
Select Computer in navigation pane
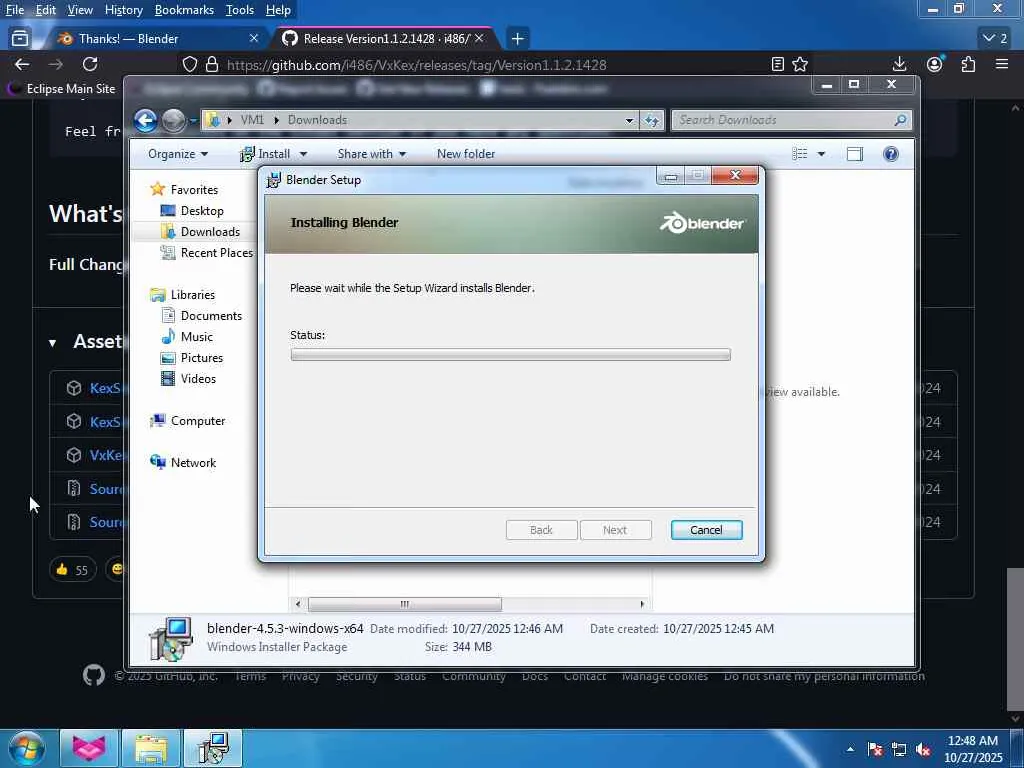(x=198, y=421)
